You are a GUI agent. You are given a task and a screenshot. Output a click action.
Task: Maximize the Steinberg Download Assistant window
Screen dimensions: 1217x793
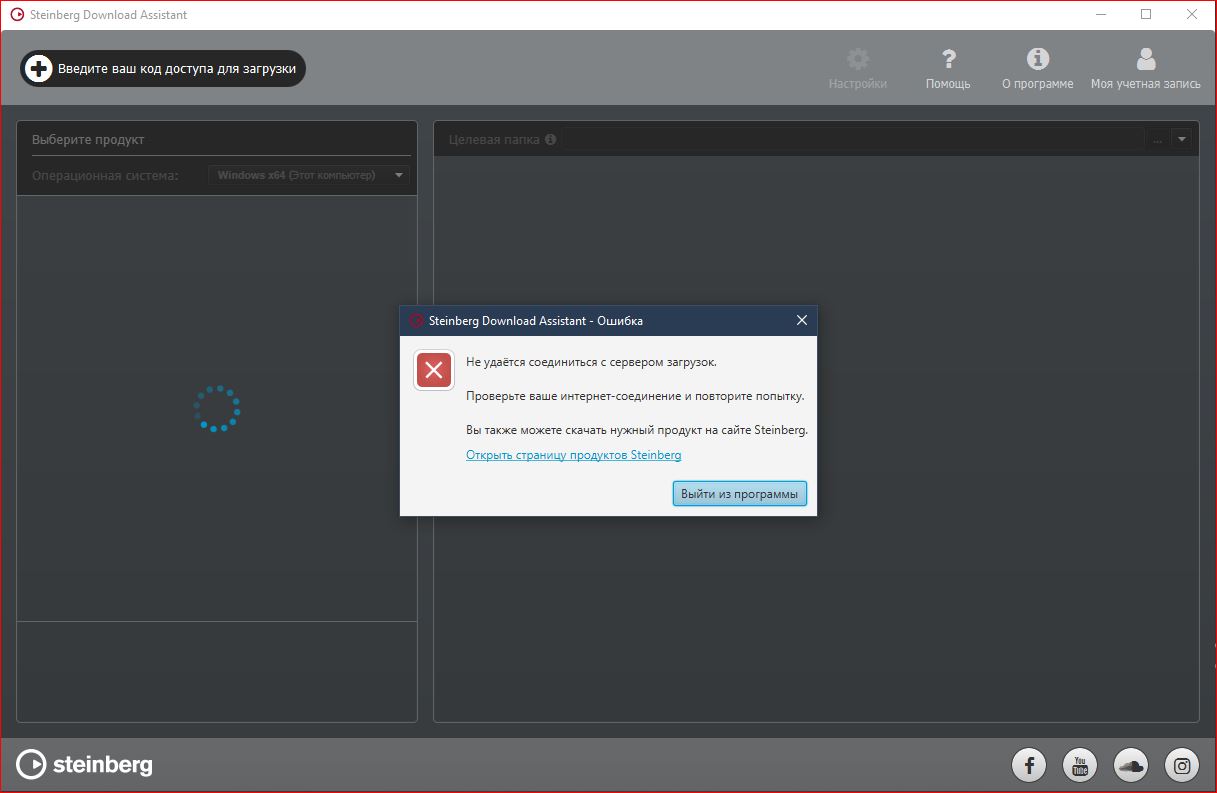pyautogui.click(x=1146, y=15)
